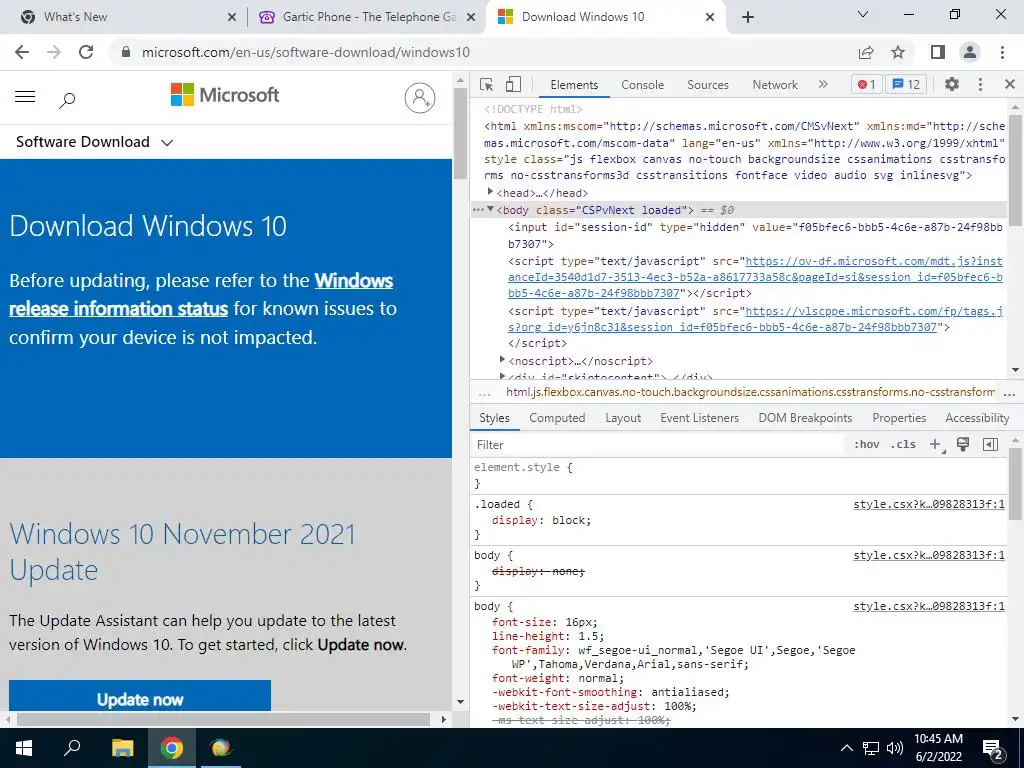Close the Gartic Phone tab

(471, 17)
